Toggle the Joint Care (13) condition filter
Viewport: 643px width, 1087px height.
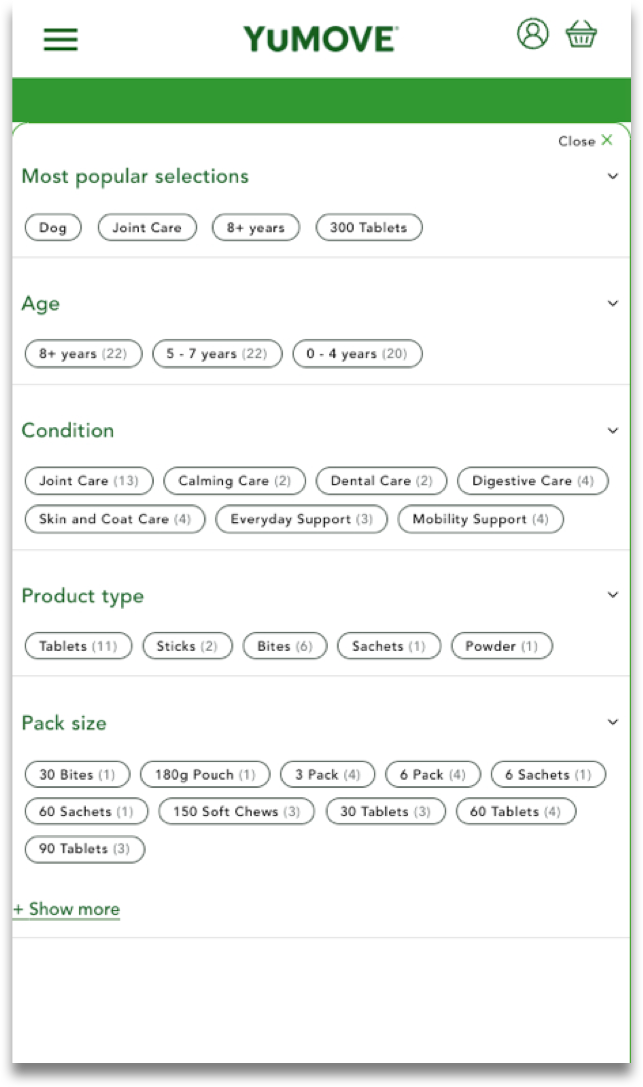(89, 480)
